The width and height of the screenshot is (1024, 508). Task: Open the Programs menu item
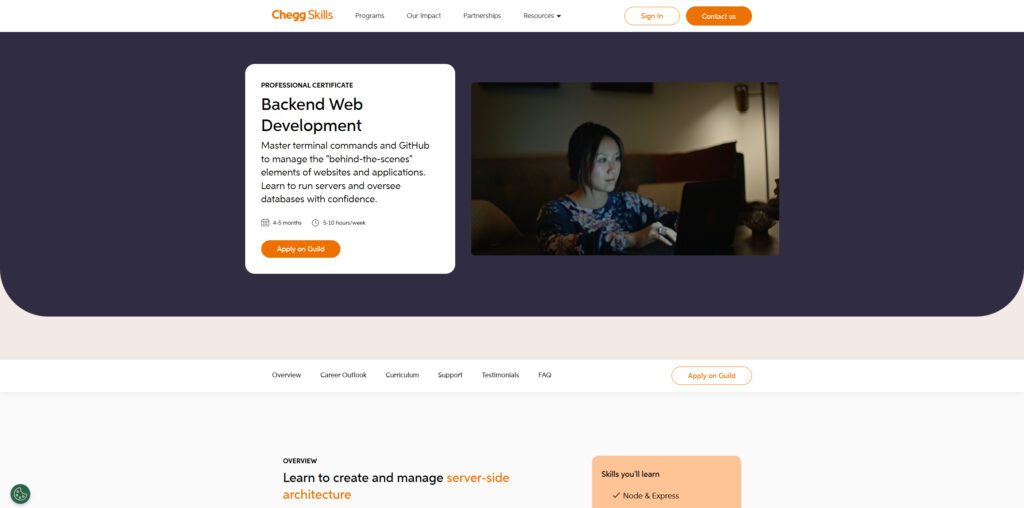coord(370,16)
